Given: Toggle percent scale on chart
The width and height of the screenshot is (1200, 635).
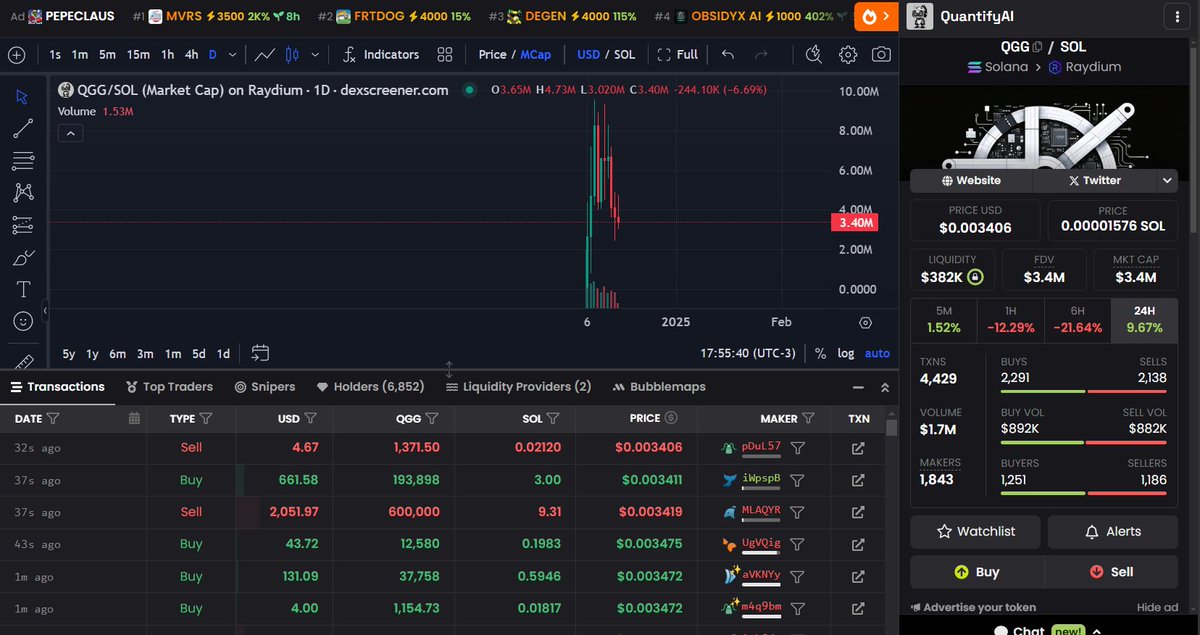Looking at the screenshot, I should [x=820, y=353].
